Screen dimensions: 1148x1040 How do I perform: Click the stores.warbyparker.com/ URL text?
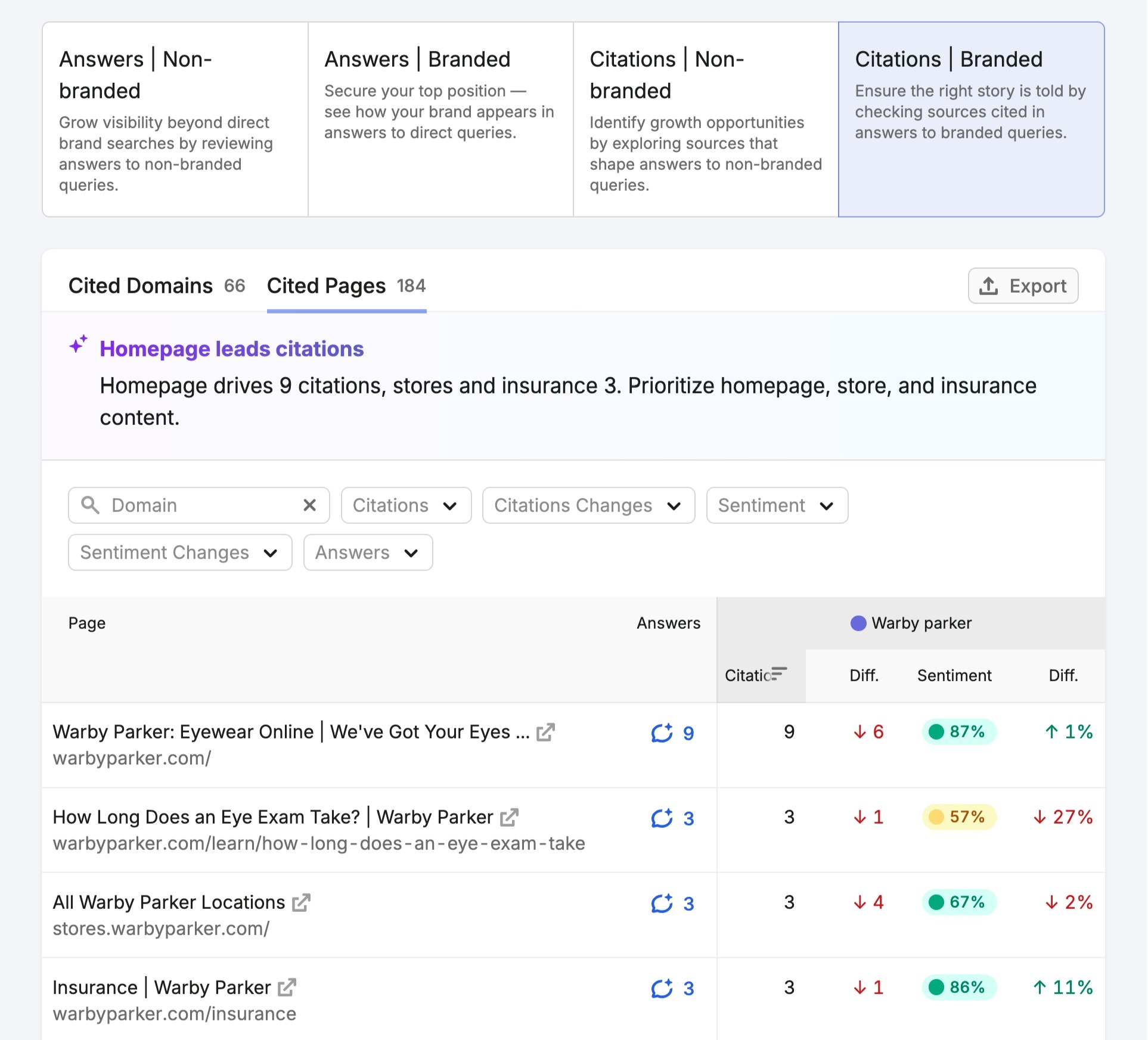tap(161, 929)
